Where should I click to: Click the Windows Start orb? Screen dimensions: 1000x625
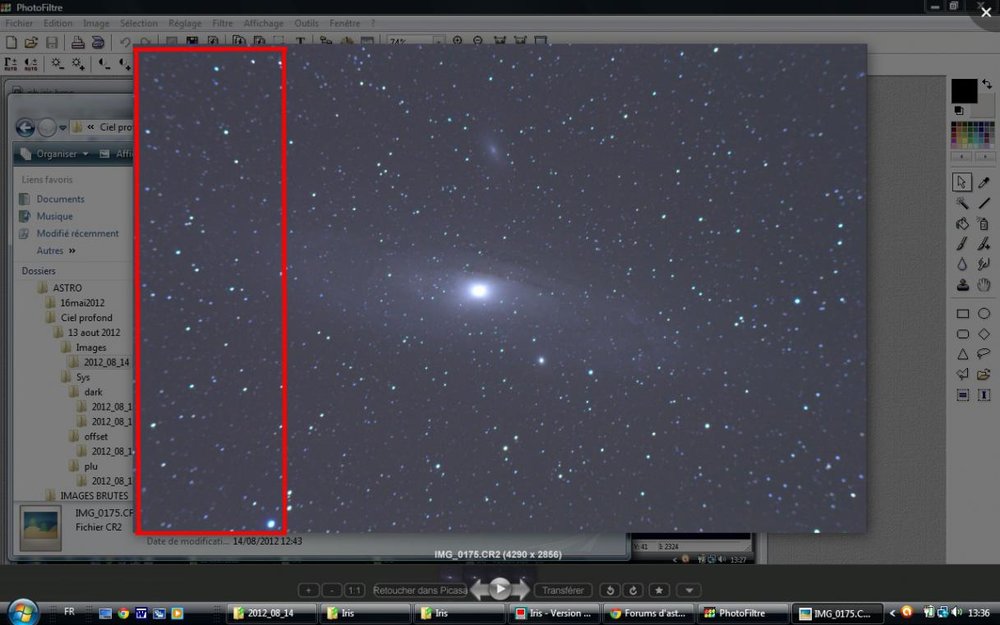tap(22, 612)
